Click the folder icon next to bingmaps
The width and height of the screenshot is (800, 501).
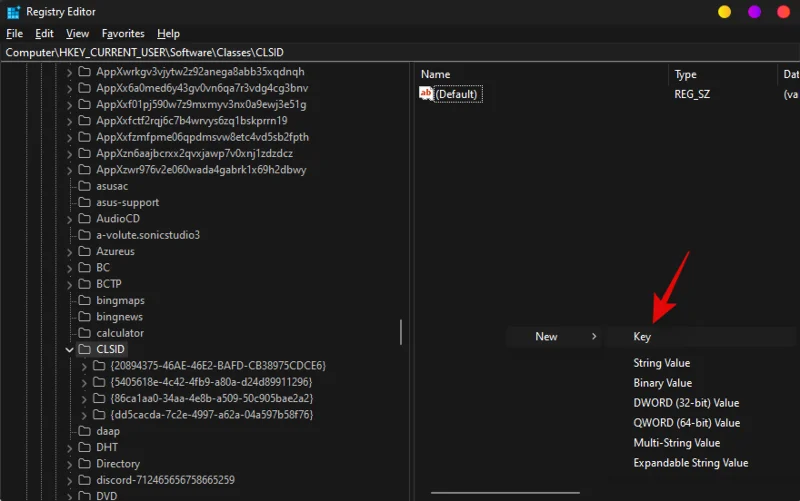pos(85,300)
